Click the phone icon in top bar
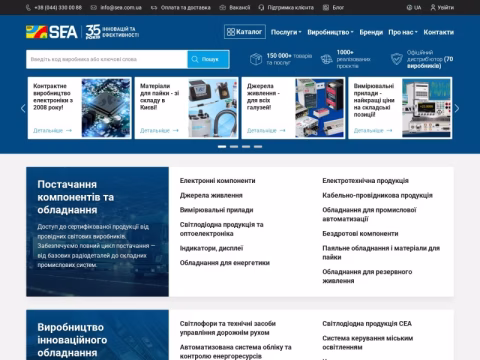Screen dimensions: 480x360 point(28,7)
